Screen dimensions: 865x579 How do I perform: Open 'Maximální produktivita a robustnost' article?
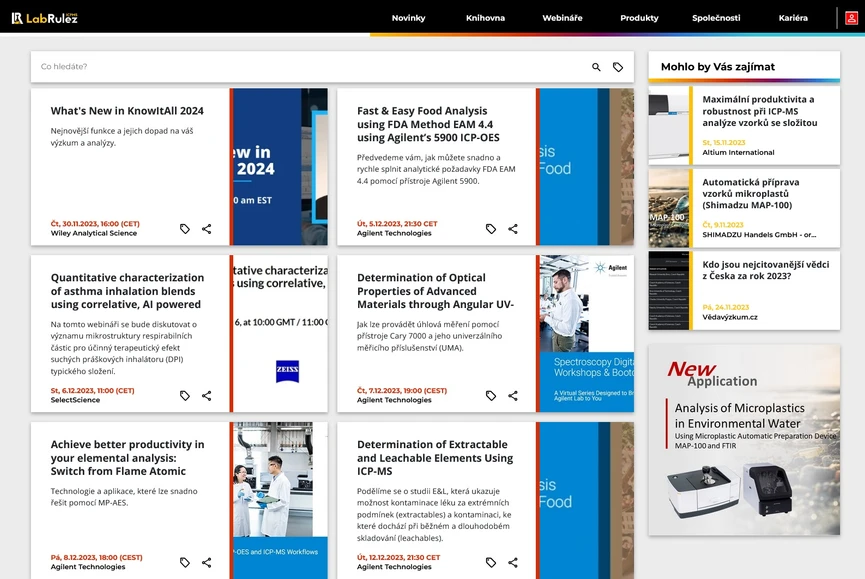760,111
